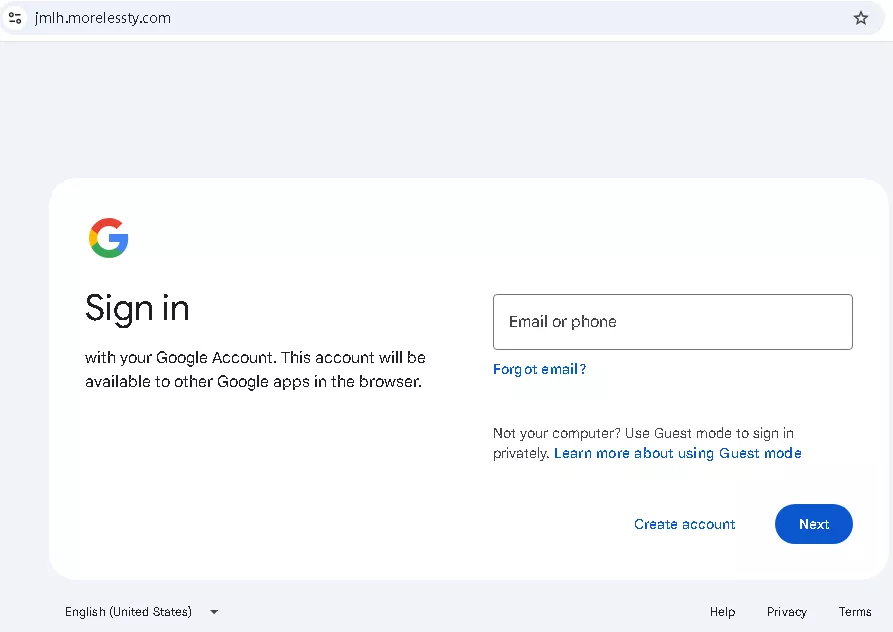
Task: Open the Terms footer link
Action: pos(855,612)
